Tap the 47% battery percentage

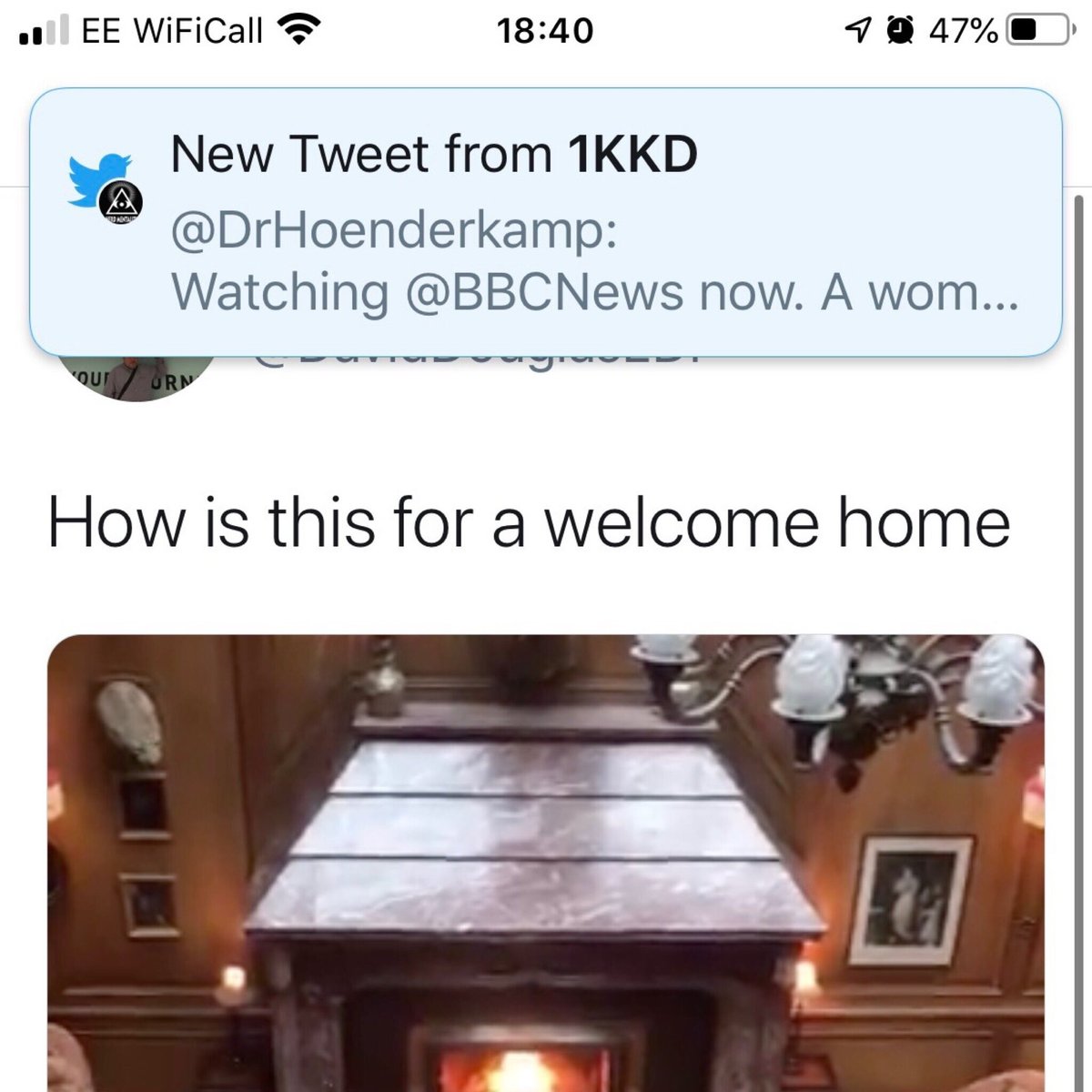point(964,32)
